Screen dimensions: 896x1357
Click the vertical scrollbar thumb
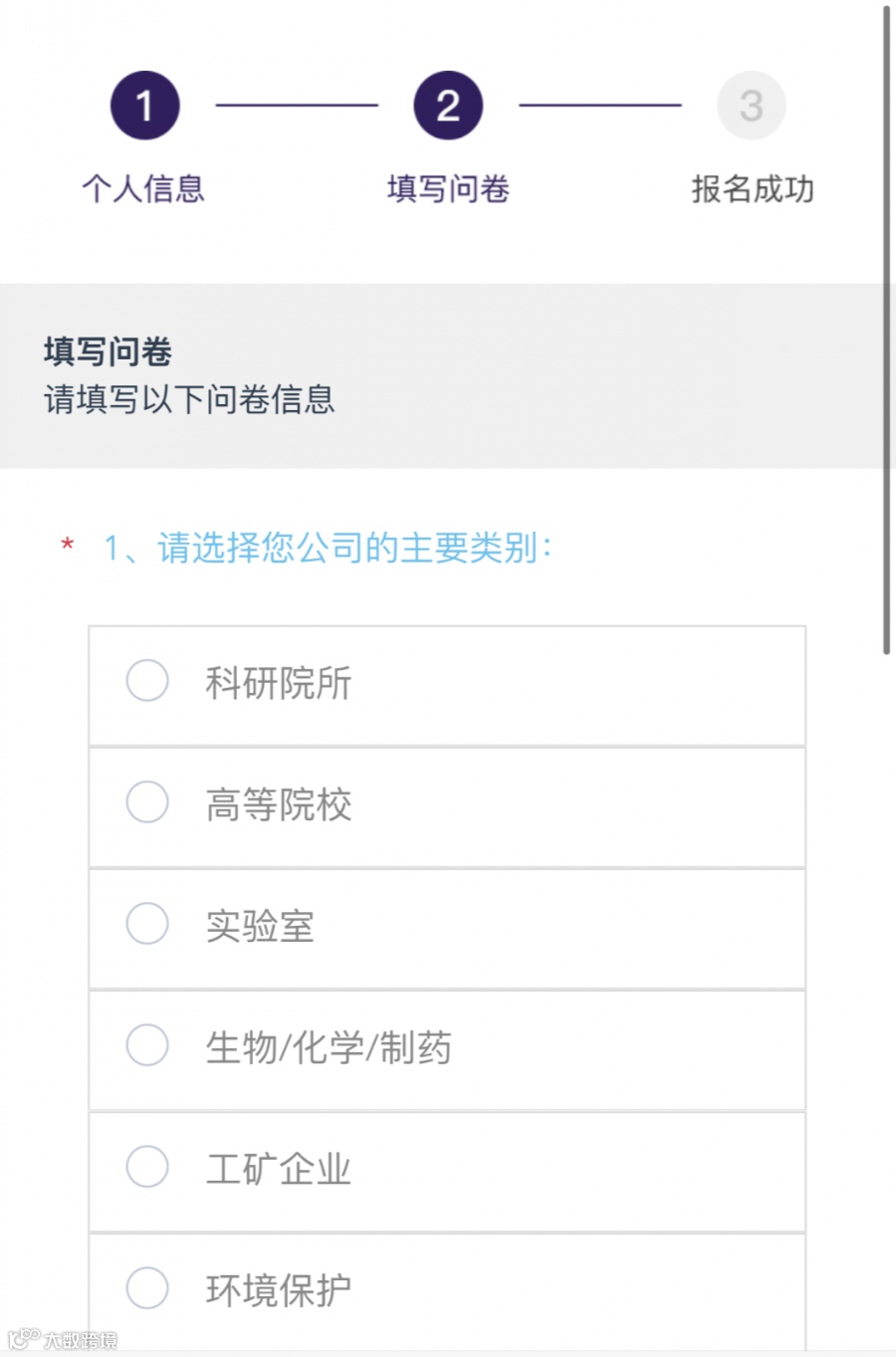pyautogui.click(x=886, y=329)
